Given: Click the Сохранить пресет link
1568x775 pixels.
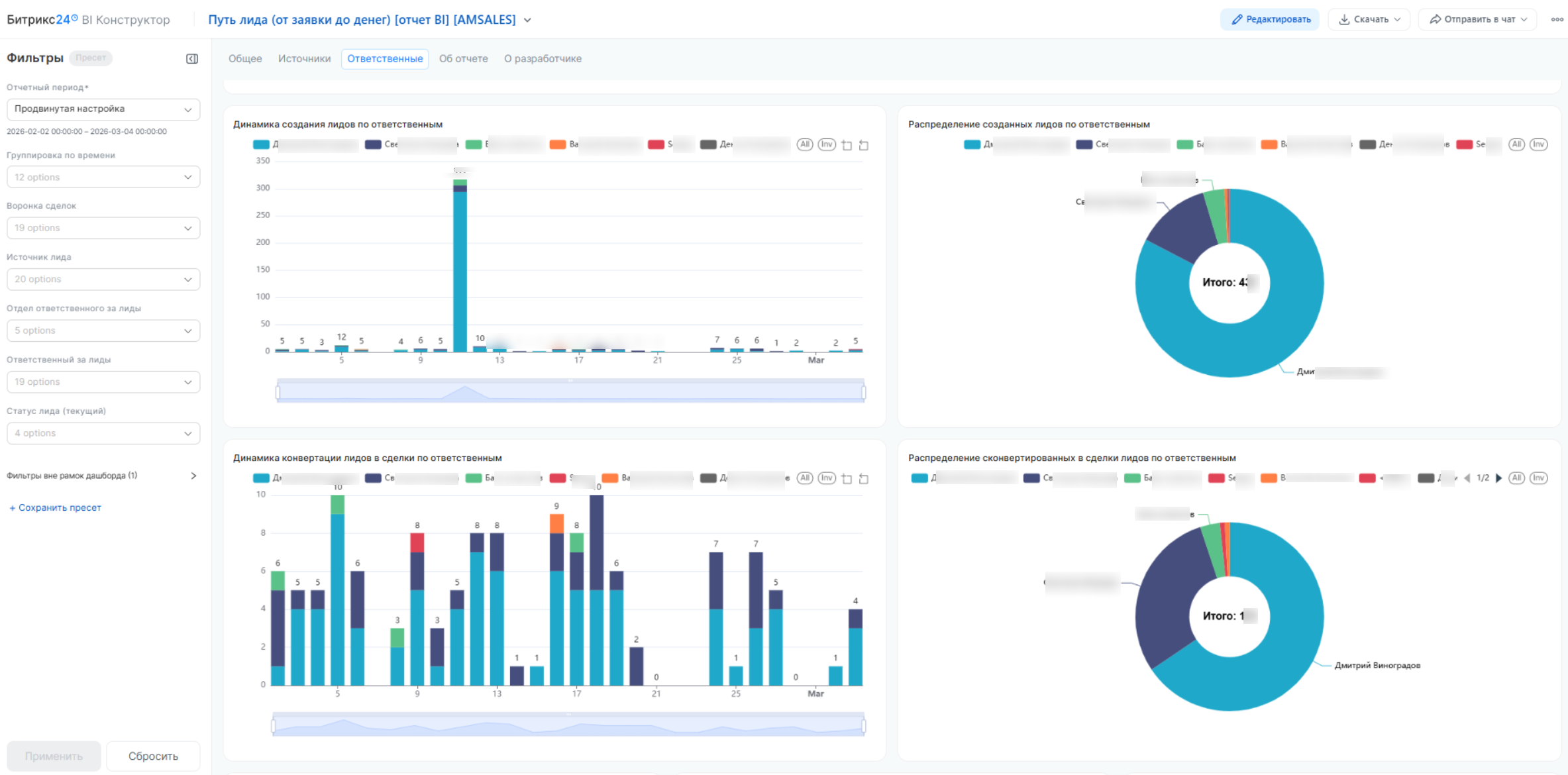Looking at the screenshot, I should (x=56, y=507).
